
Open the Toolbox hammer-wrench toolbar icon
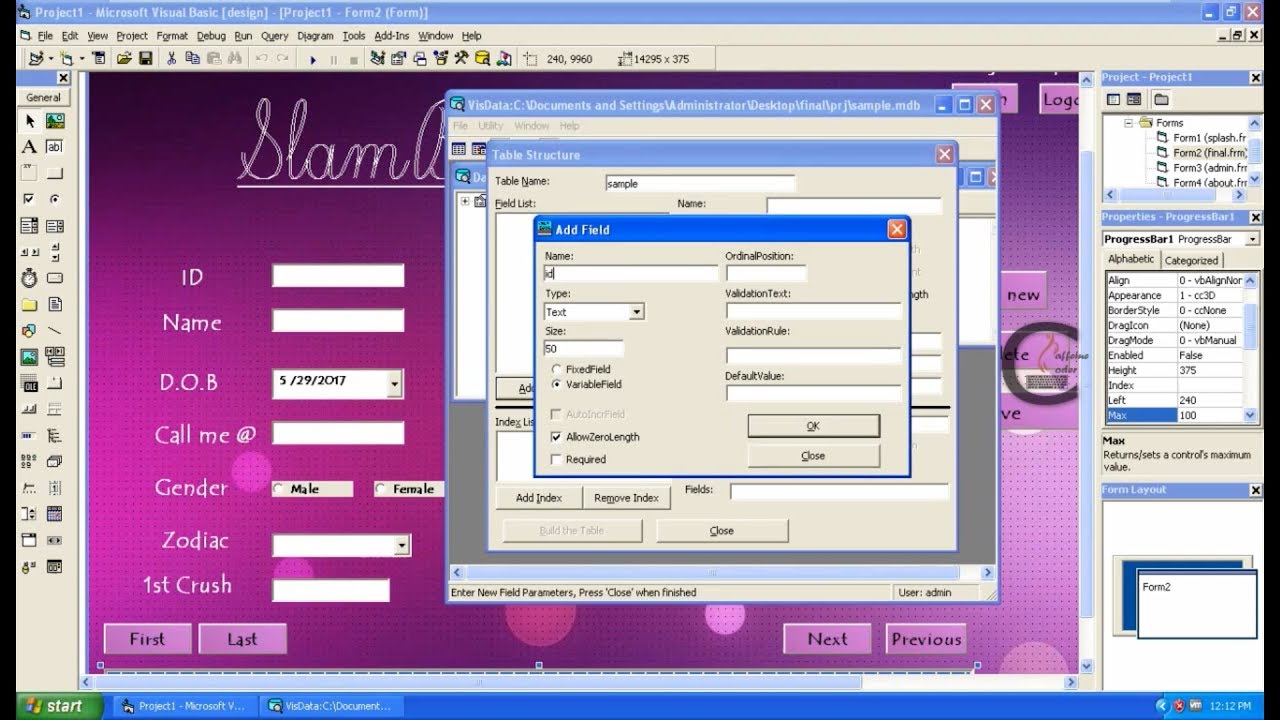pos(461,59)
